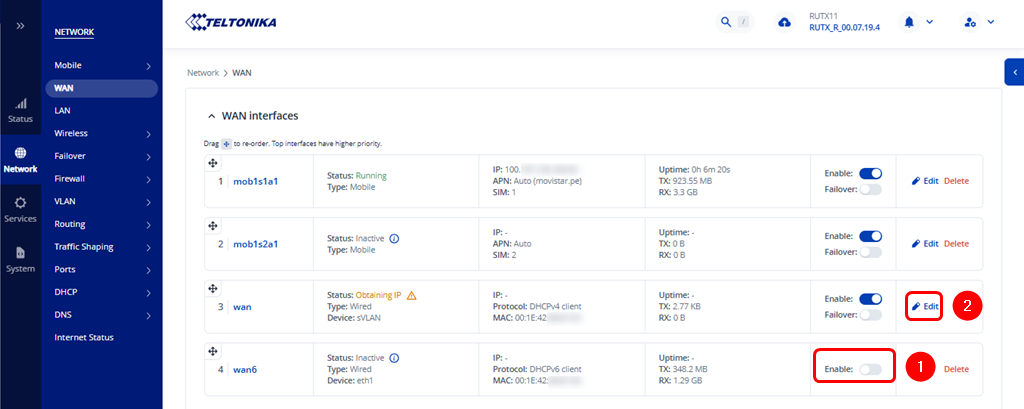1024x409 pixels.
Task: Open the System section icon
Action: pyautogui.click(x=20, y=259)
